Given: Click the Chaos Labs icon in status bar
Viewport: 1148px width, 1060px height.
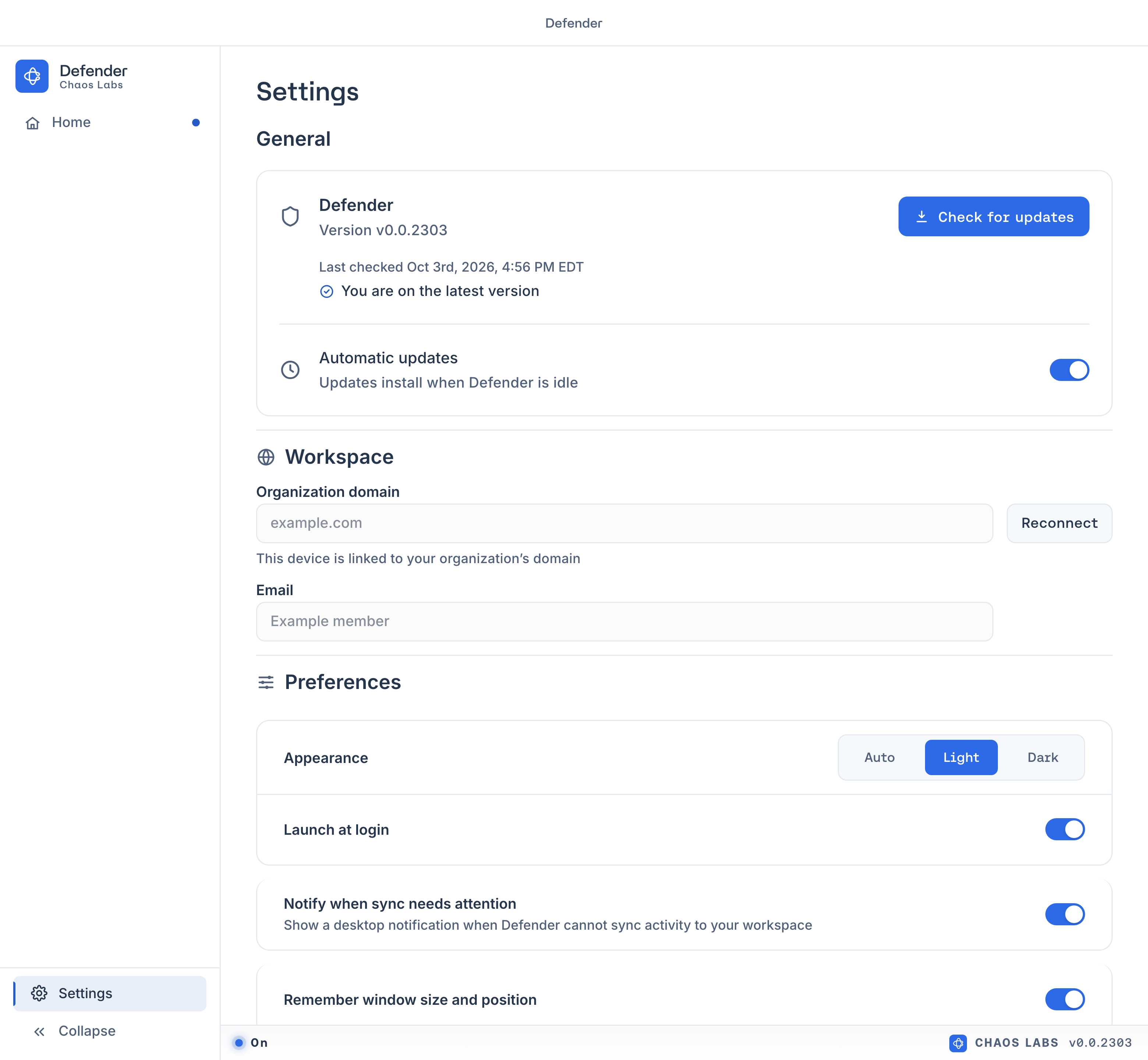Looking at the screenshot, I should point(958,1043).
